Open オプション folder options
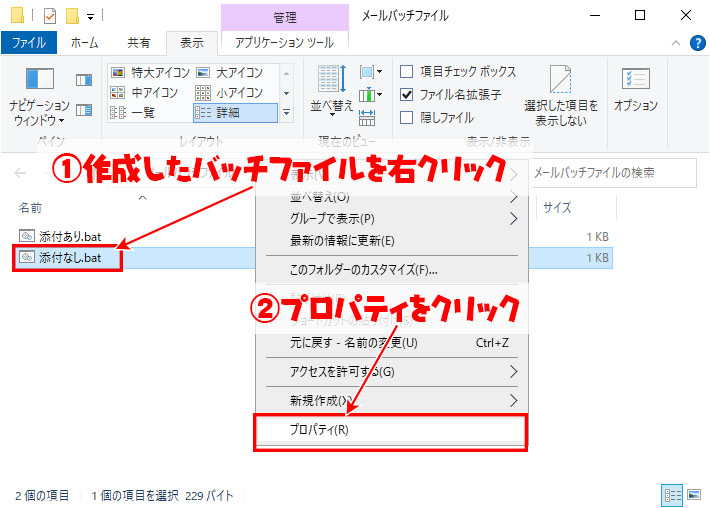Screen dimensions: 710x508 [x=636, y=89]
